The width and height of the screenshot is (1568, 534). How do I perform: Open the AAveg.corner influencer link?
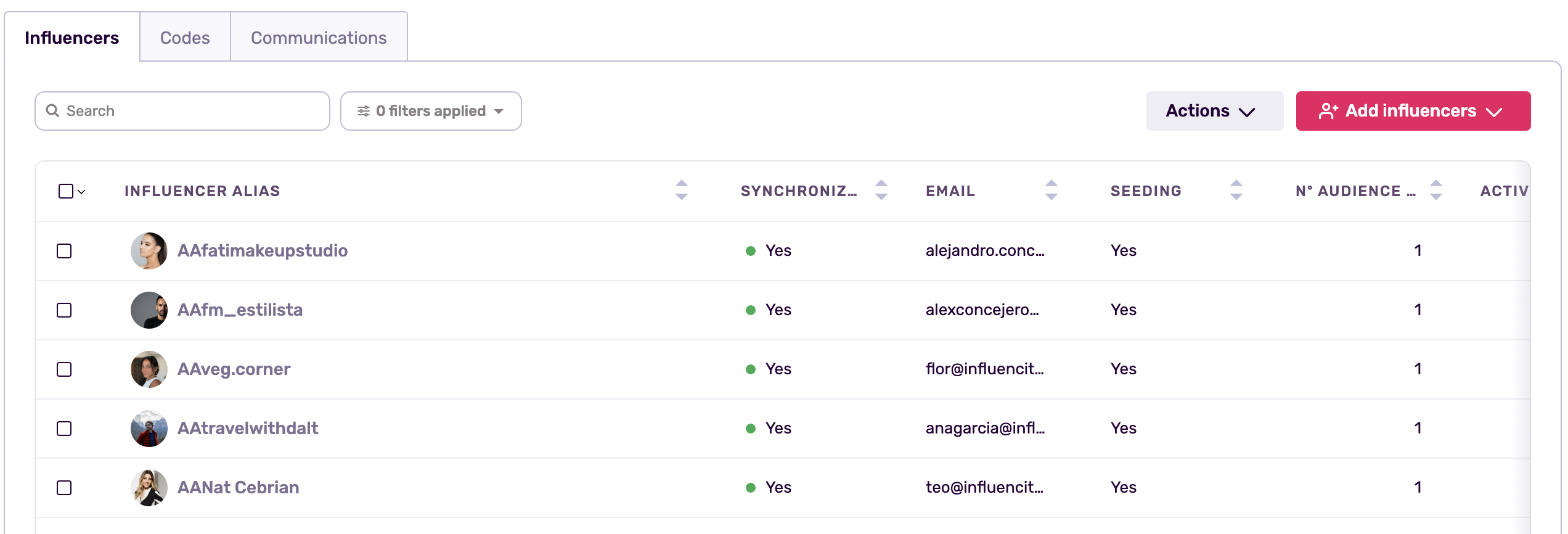click(x=234, y=369)
